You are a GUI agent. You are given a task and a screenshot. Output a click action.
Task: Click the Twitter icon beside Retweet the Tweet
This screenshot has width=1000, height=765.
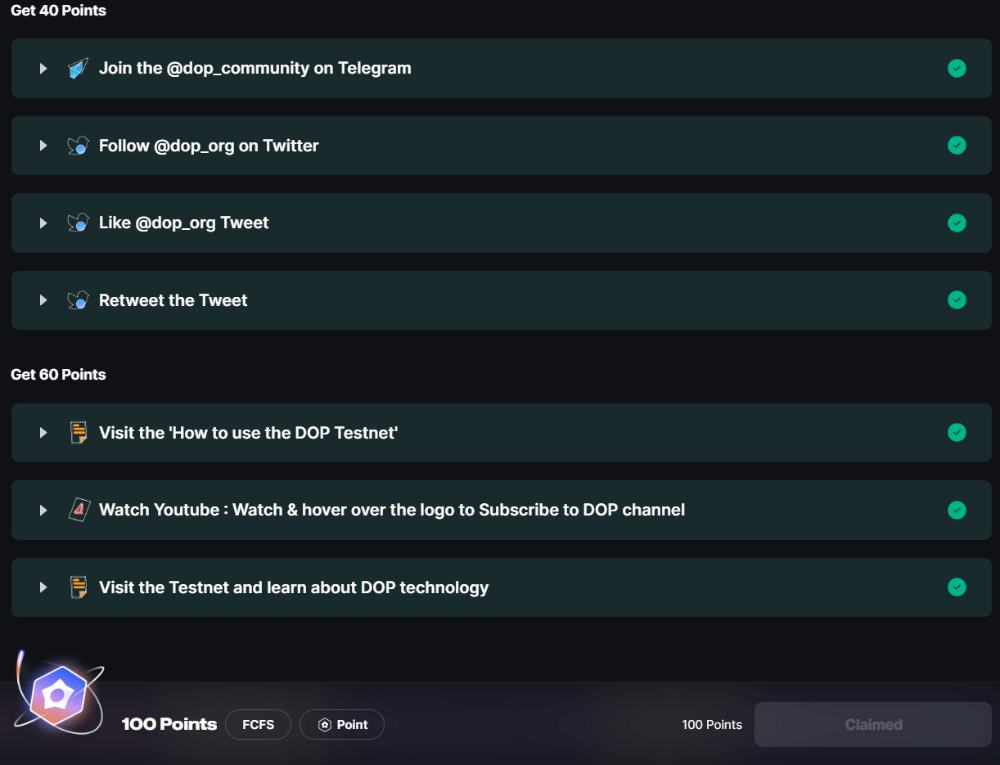pyautogui.click(x=78, y=300)
